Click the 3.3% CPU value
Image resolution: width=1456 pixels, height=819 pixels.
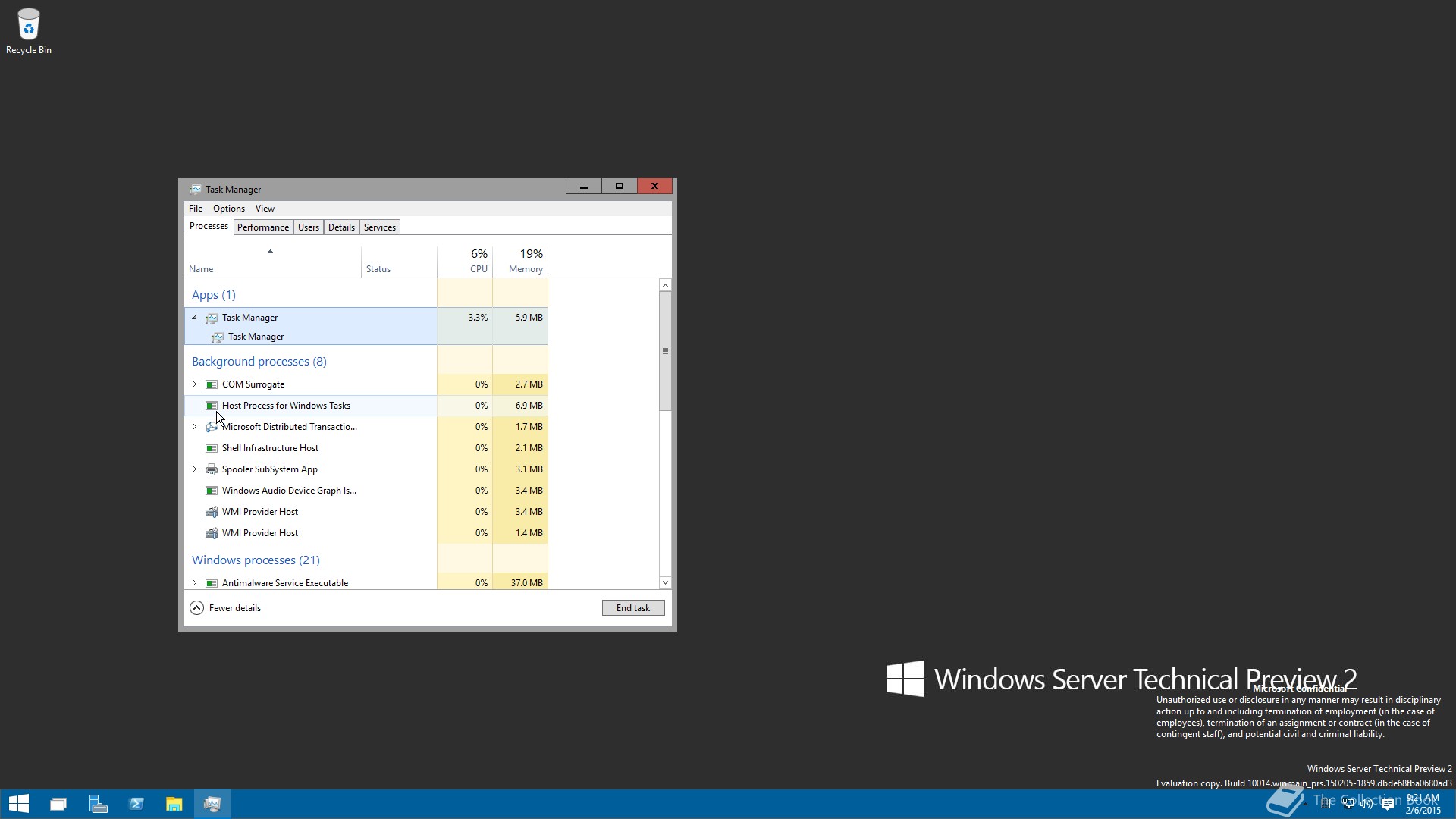click(478, 318)
